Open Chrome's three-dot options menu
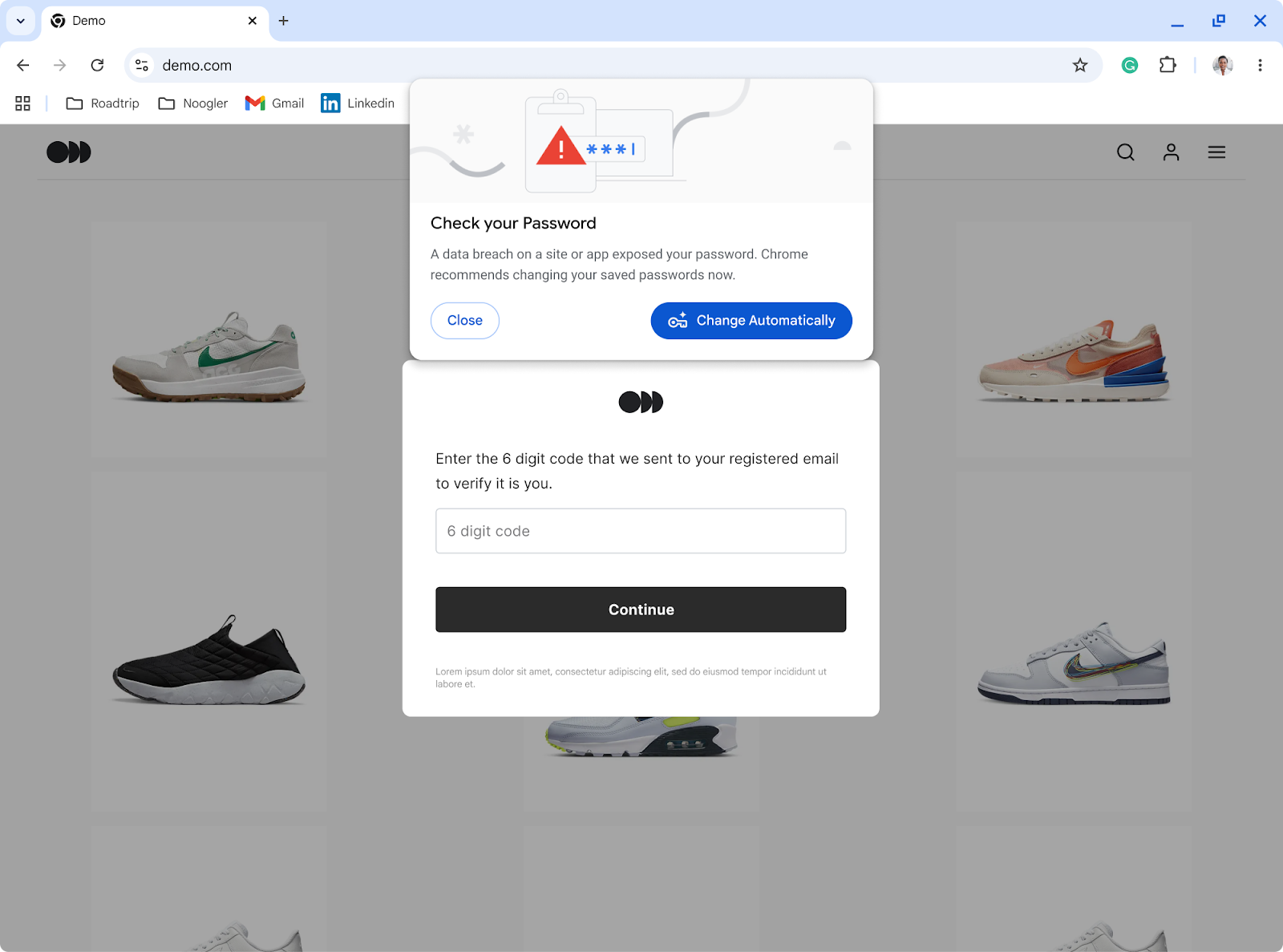The image size is (1283, 952). click(1260, 65)
